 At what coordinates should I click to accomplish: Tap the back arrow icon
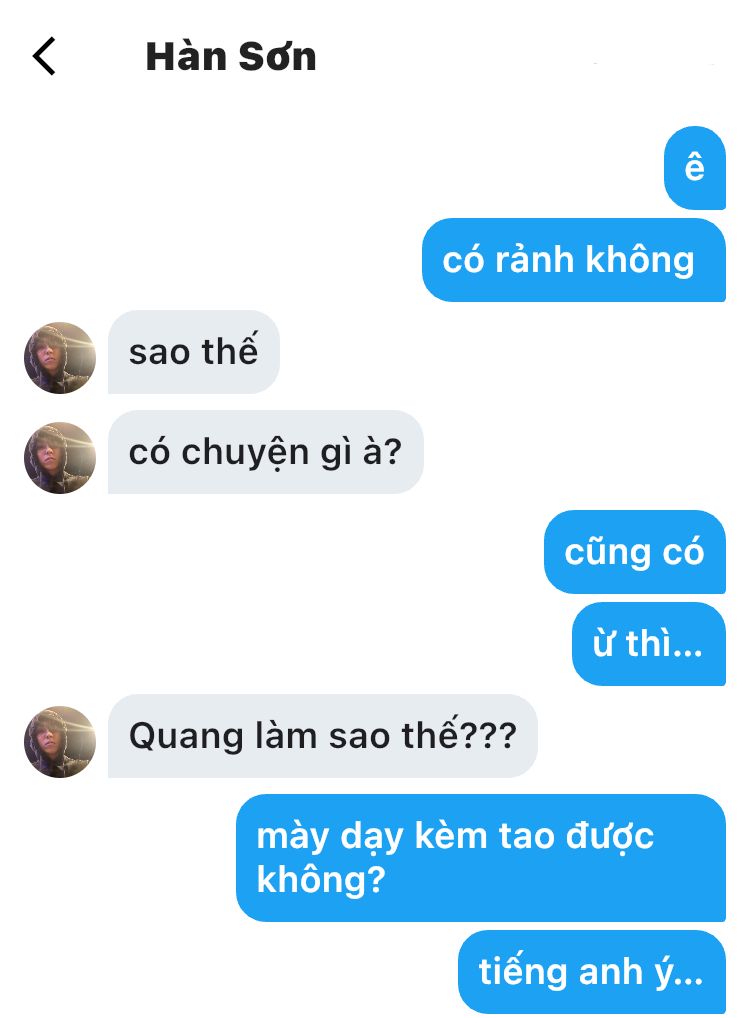click(44, 56)
